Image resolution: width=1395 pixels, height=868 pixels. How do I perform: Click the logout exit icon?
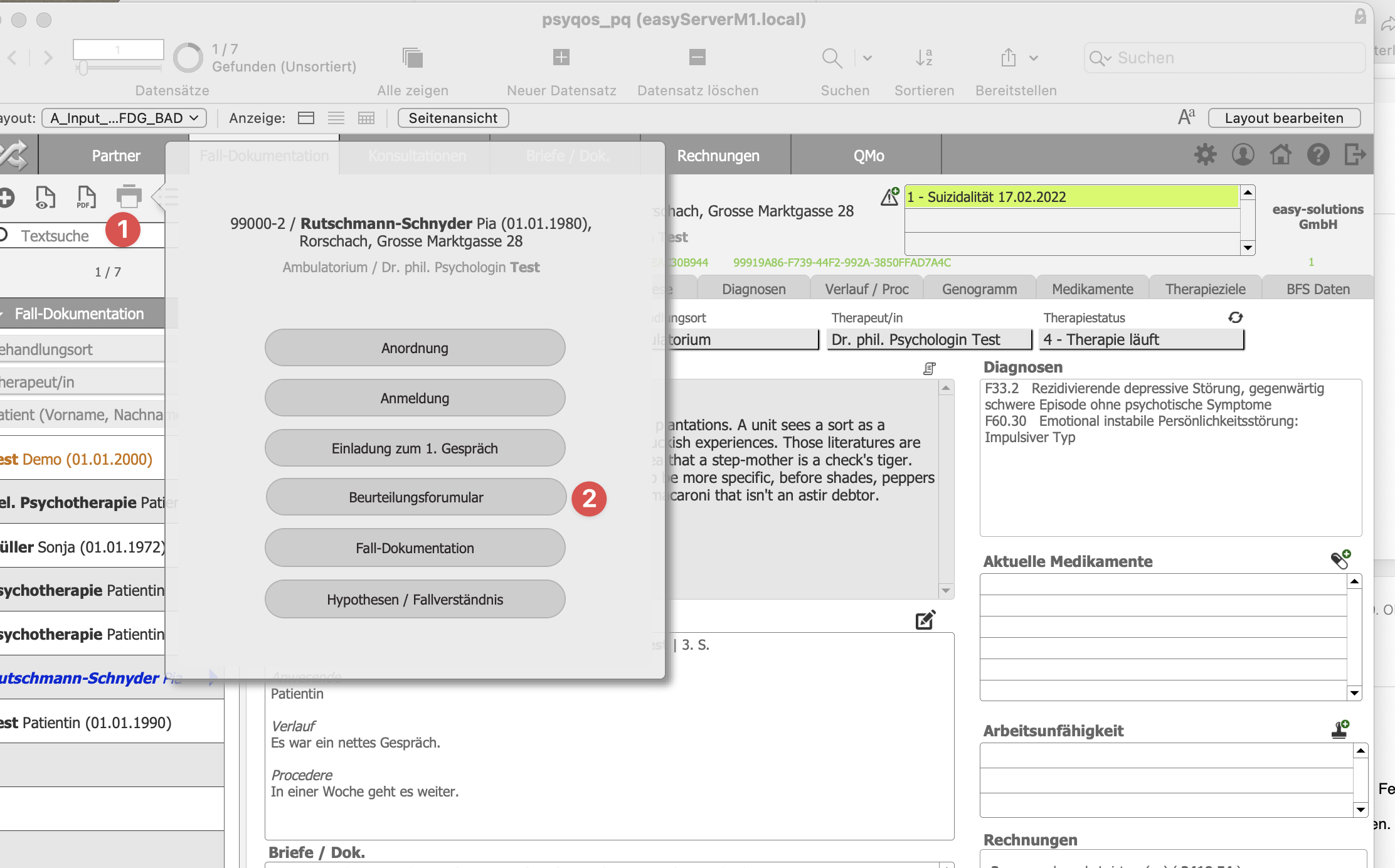[1355, 154]
